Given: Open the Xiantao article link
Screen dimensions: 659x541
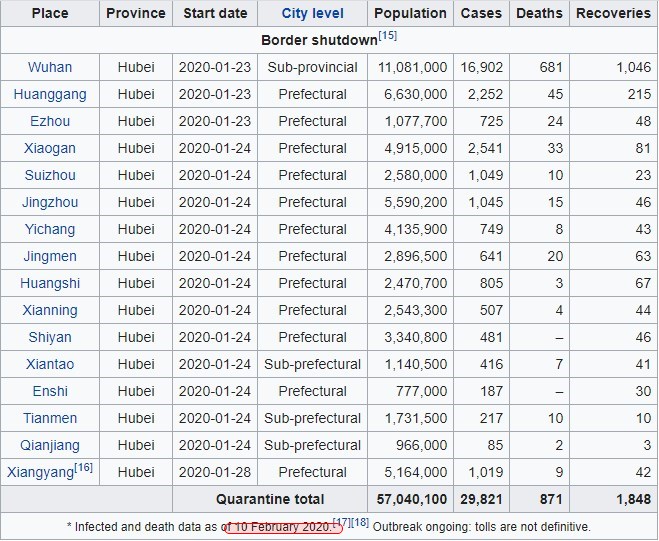Looking at the screenshot, I should click(x=50, y=365).
